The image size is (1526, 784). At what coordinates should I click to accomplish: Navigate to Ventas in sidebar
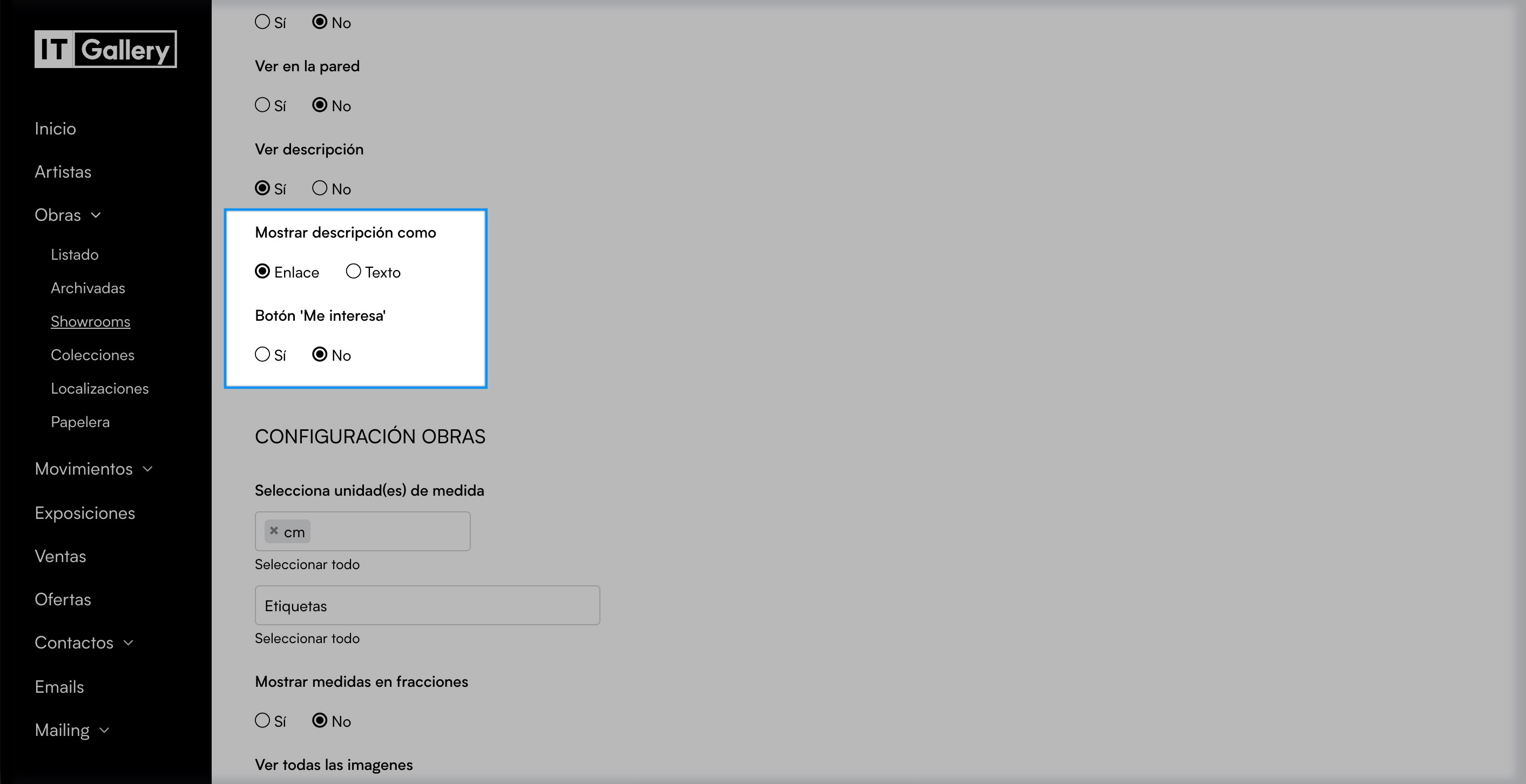click(x=60, y=556)
